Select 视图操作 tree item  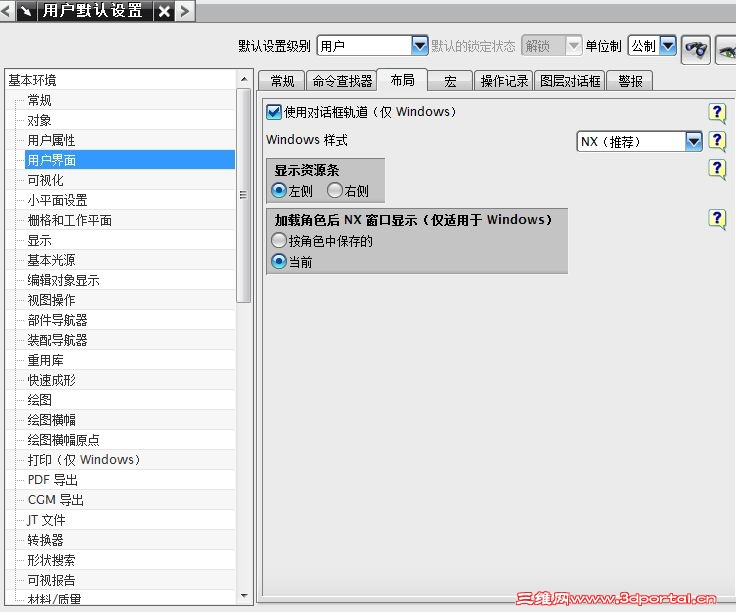pyautogui.click(x=52, y=300)
